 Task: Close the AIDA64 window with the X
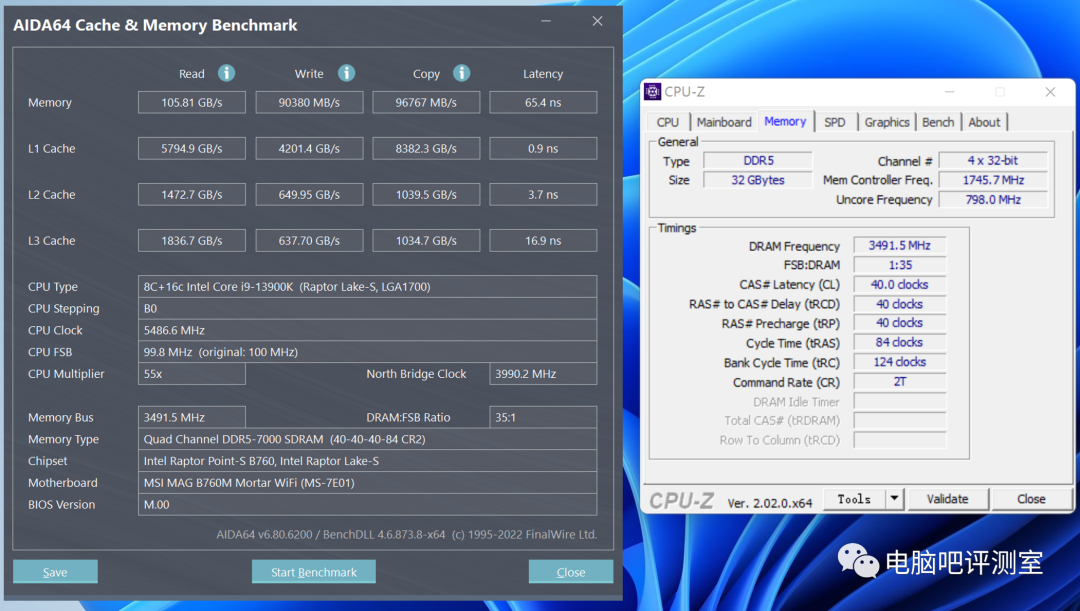click(x=597, y=21)
